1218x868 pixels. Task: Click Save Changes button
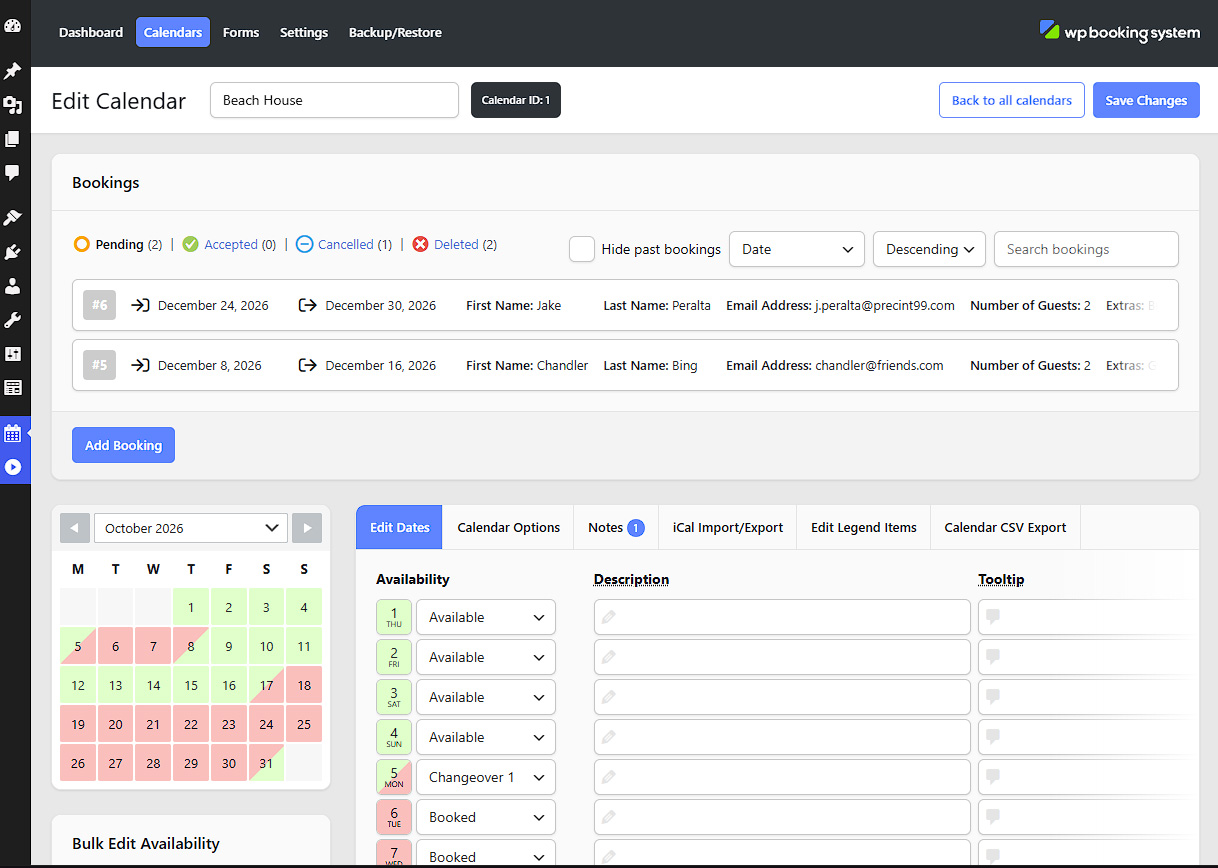[1146, 100]
